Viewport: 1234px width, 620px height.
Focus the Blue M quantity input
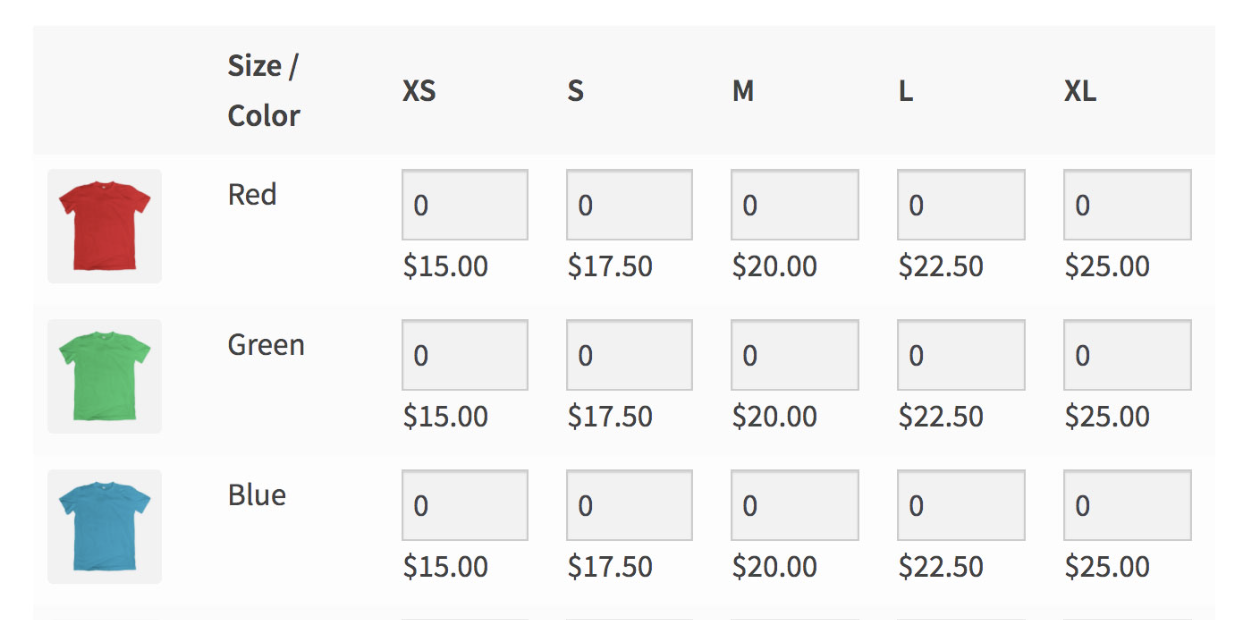[x=794, y=506]
